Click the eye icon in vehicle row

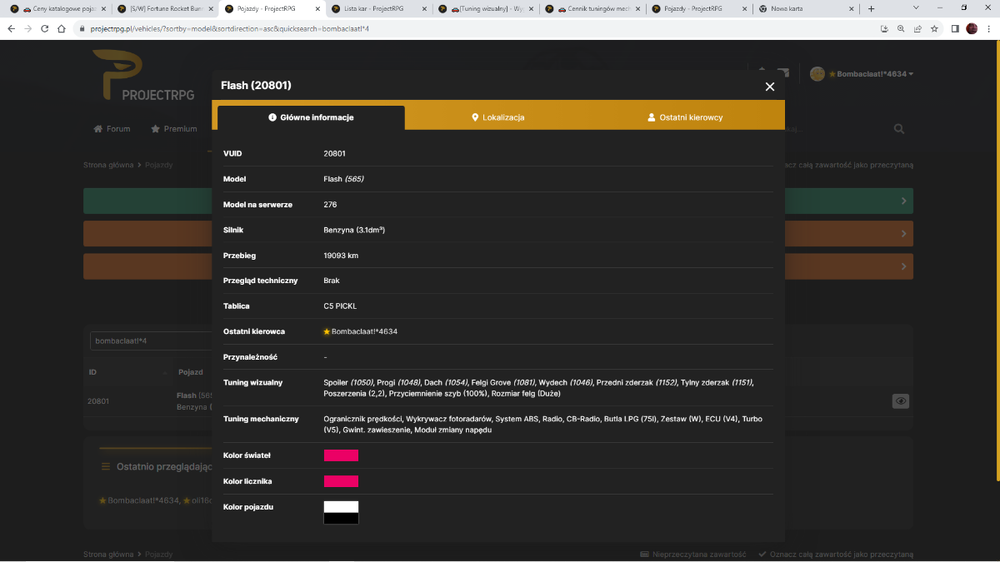click(x=901, y=401)
